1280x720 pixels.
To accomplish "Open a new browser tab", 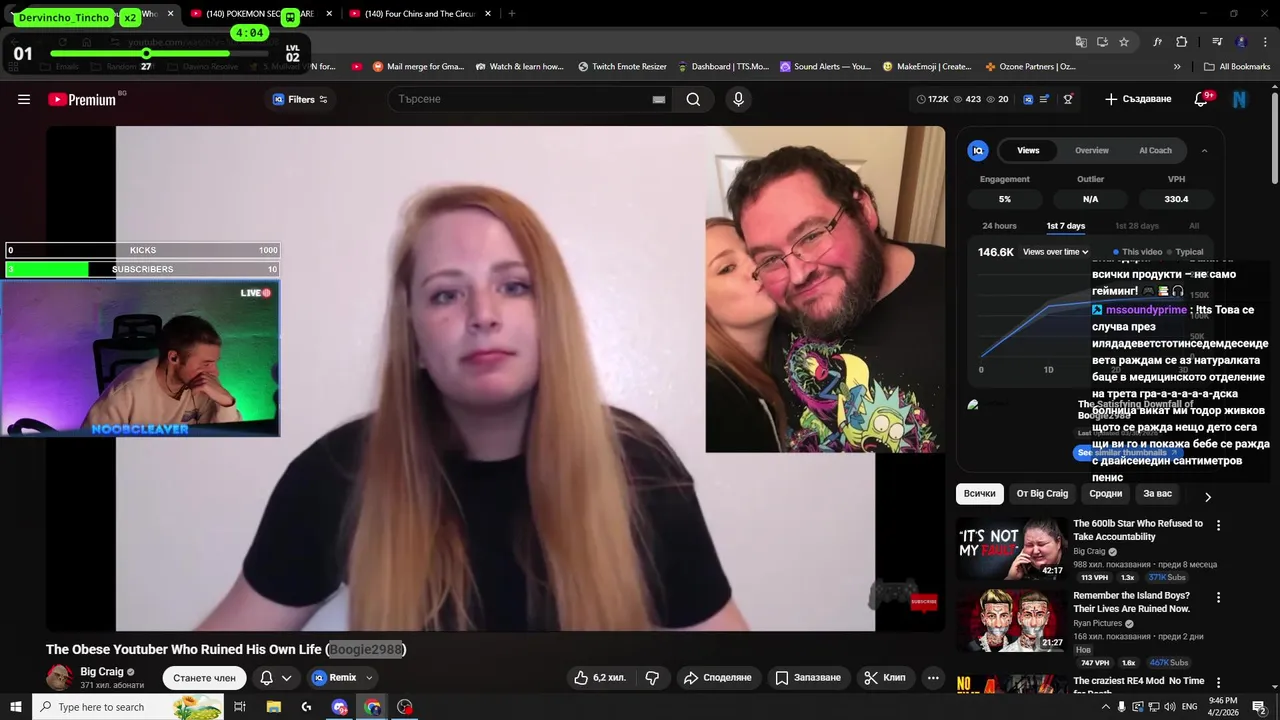I will (512, 14).
